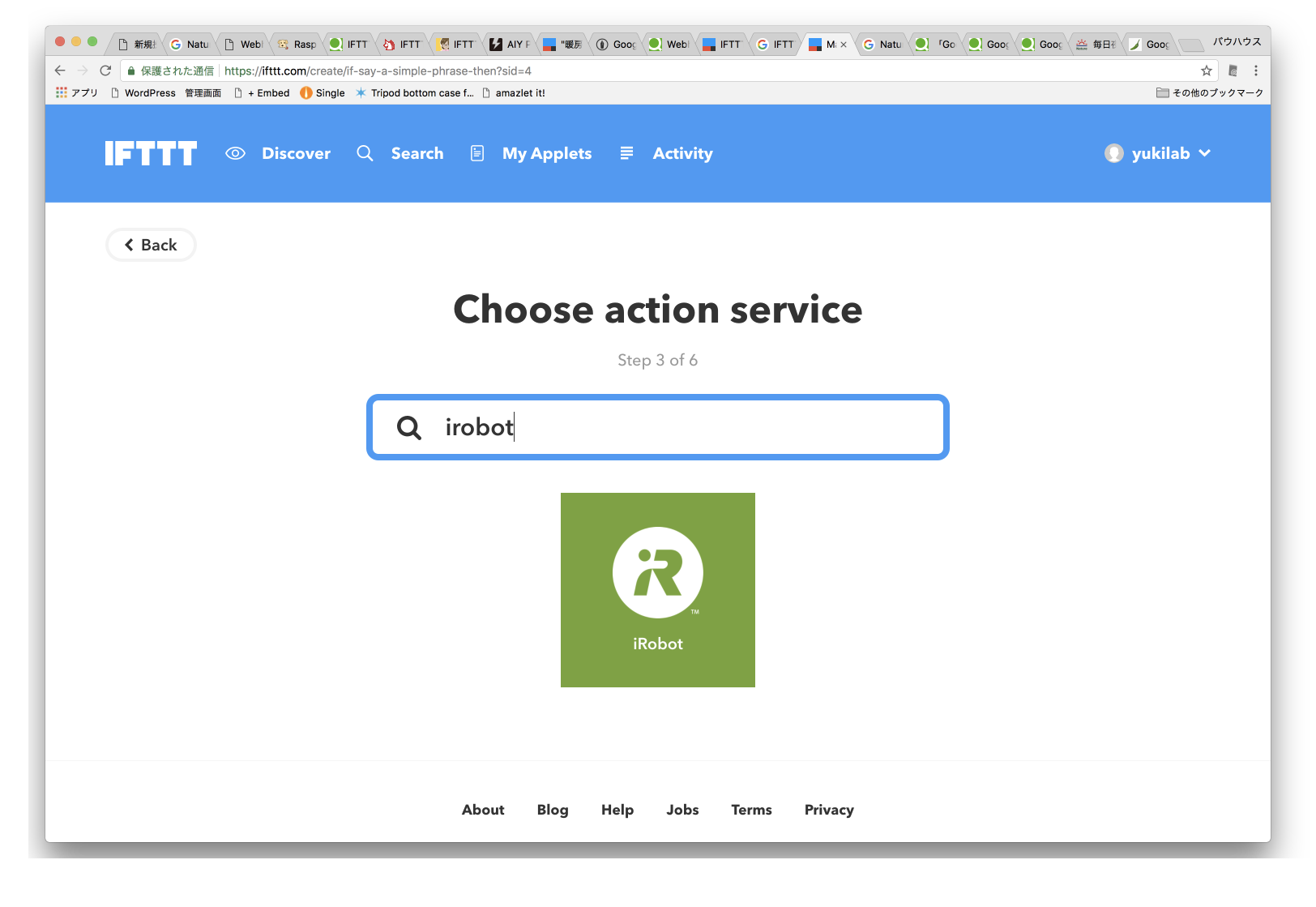Click the Search magnifier icon in header
The width and height of the screenshot is (1316, 907).
click(365, 153)
